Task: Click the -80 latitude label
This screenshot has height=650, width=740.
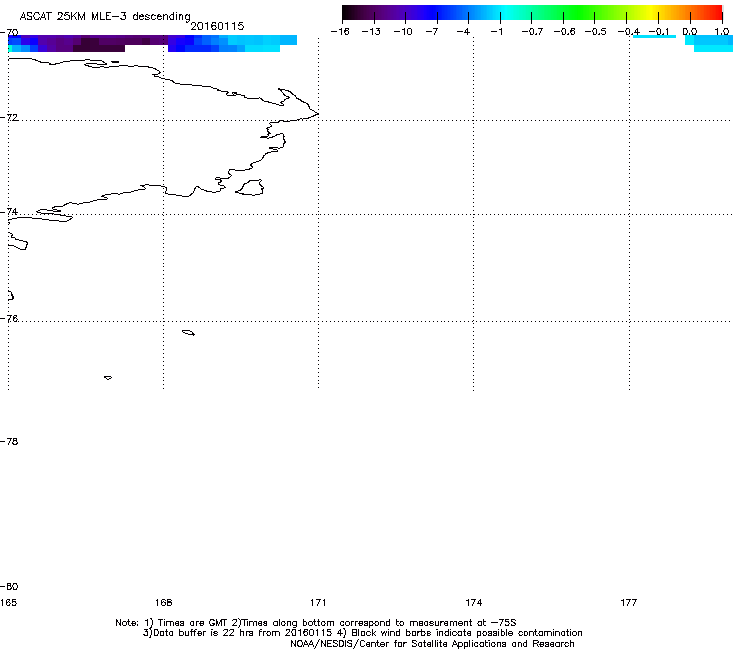Action: point(9,587)
